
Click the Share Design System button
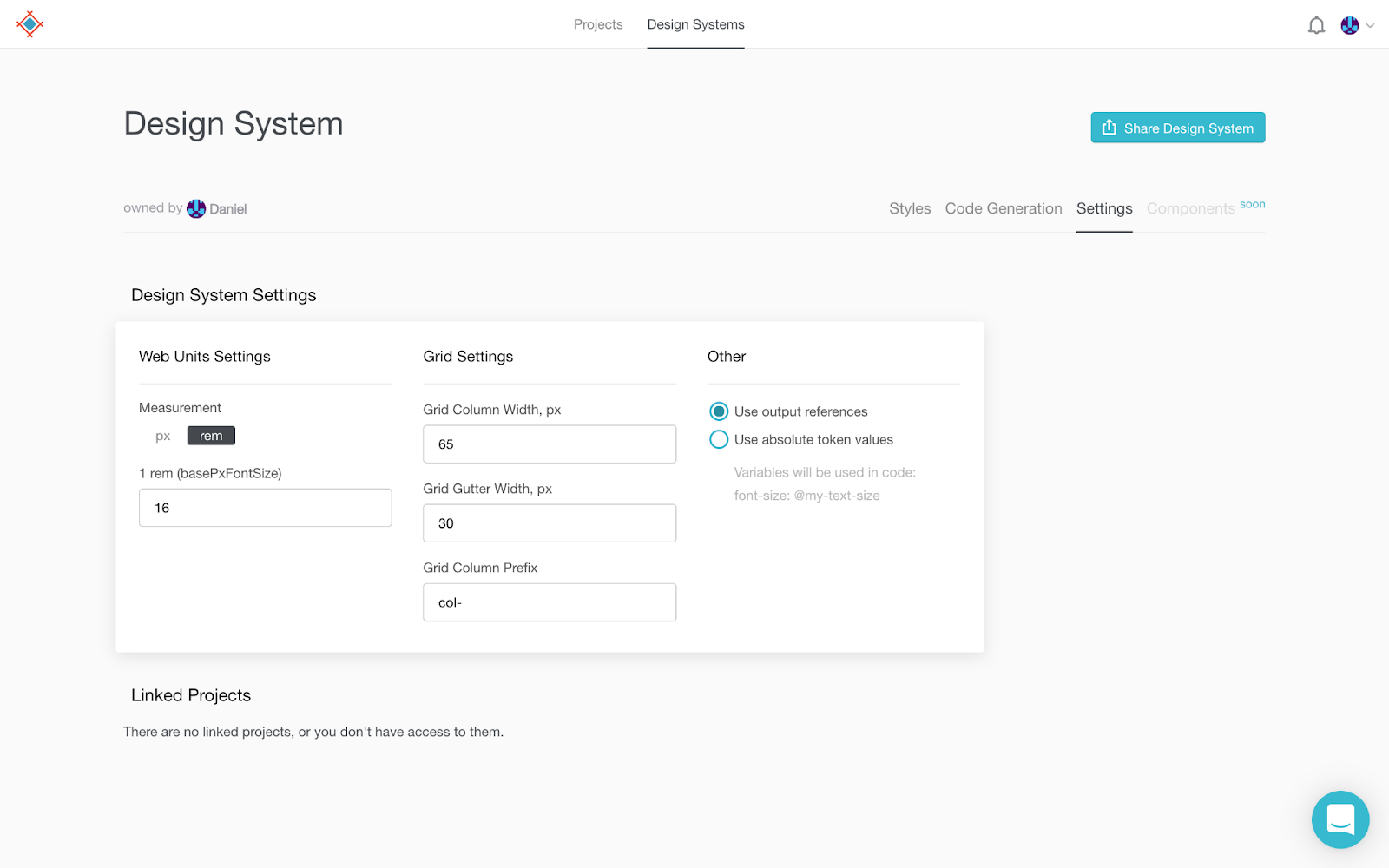coord(1178,128)
